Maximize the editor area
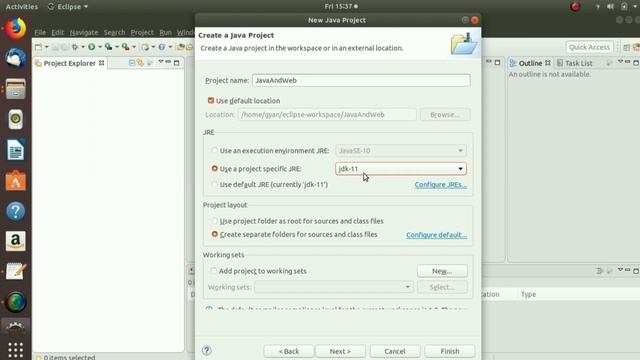This screenshot has width=640, height=360. [x=497, y=63]
